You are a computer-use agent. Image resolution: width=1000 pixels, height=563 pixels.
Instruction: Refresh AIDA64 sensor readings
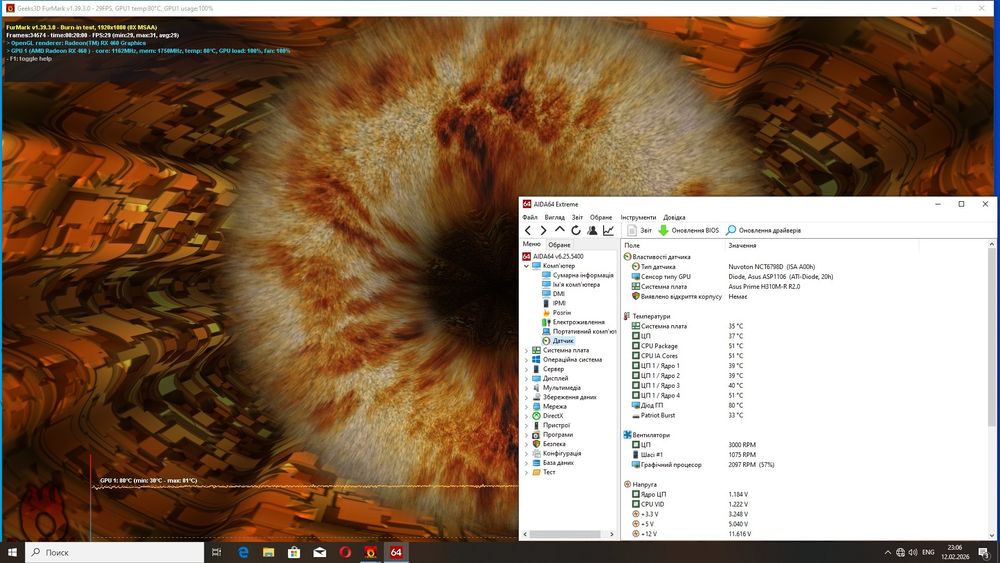click(576, 230)
